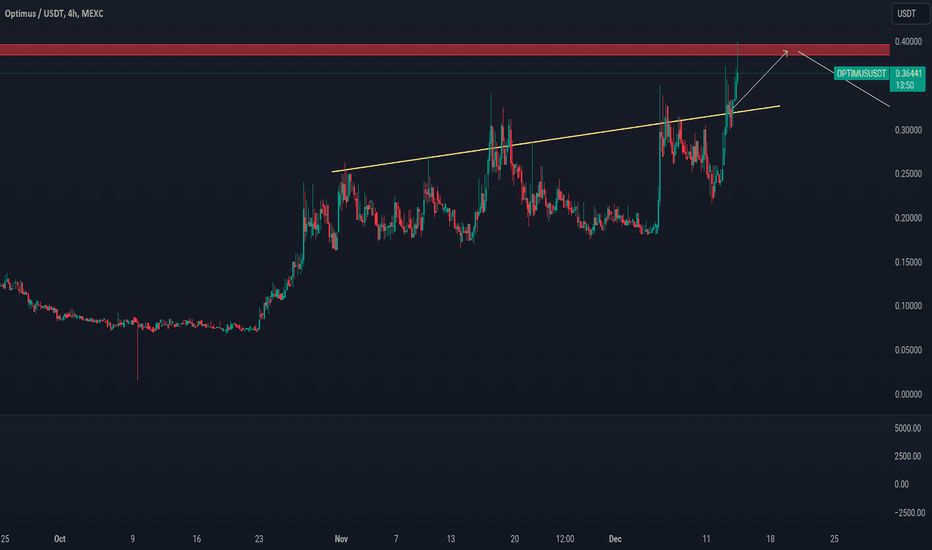Image resolution: width=932 pixels, height=550 pixels.
Task: Click the 0.40000 price axis label
Action: point(908,42)
